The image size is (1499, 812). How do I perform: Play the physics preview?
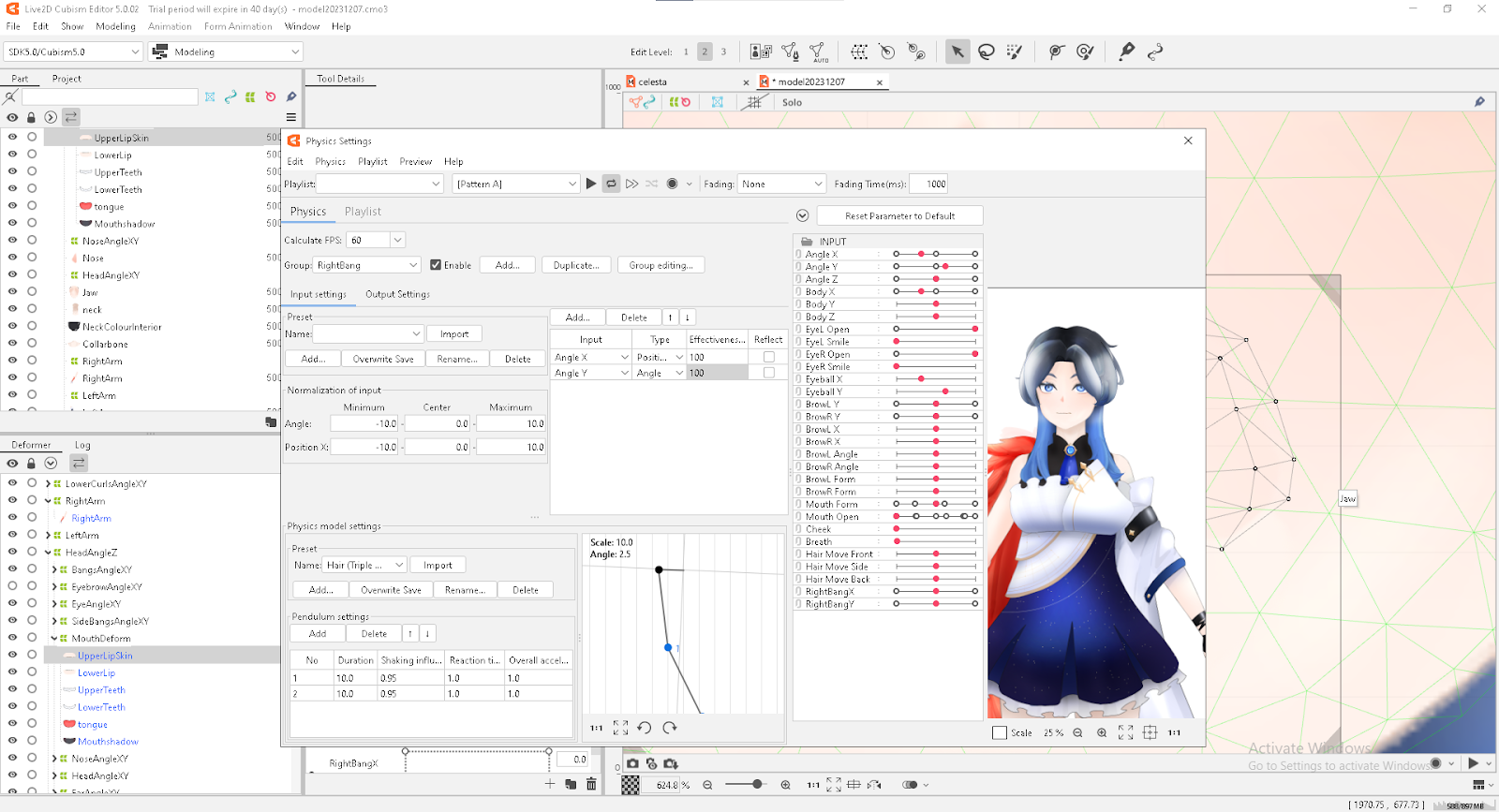click(591, 184)
